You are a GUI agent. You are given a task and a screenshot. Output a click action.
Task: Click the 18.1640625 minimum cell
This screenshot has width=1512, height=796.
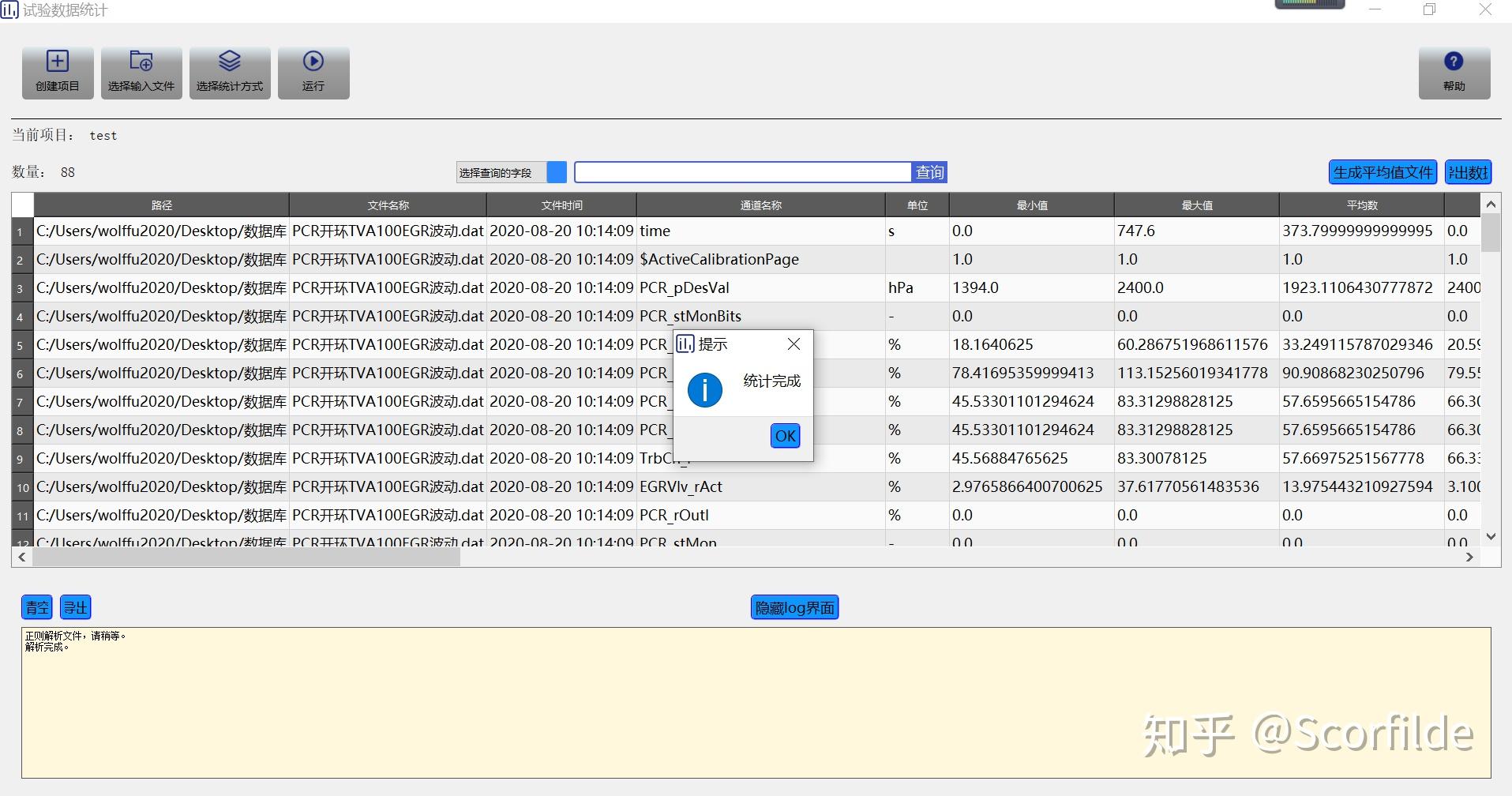[1032, 345]
